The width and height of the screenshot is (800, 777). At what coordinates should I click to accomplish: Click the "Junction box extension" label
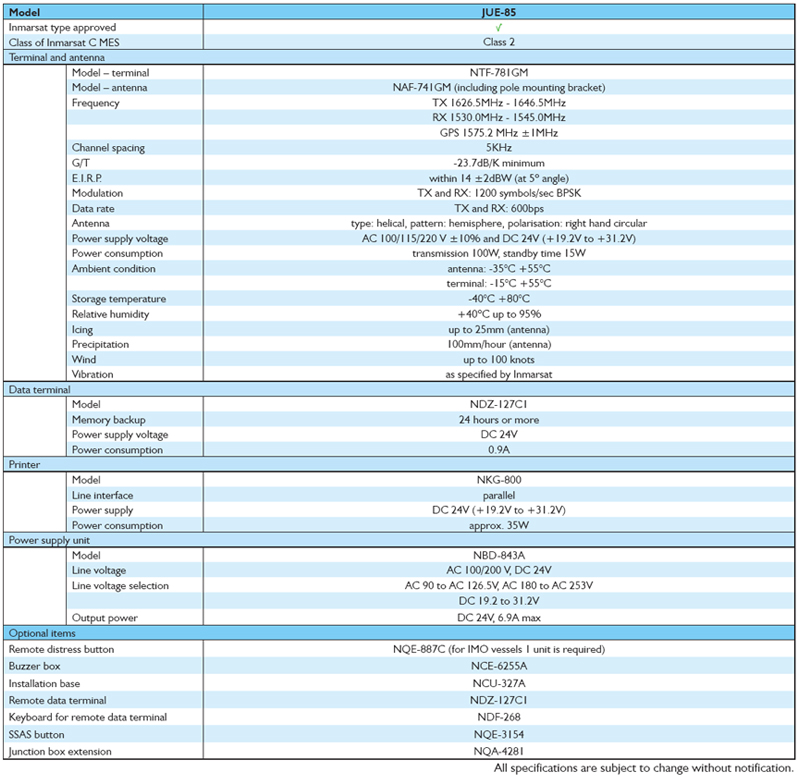60,751
